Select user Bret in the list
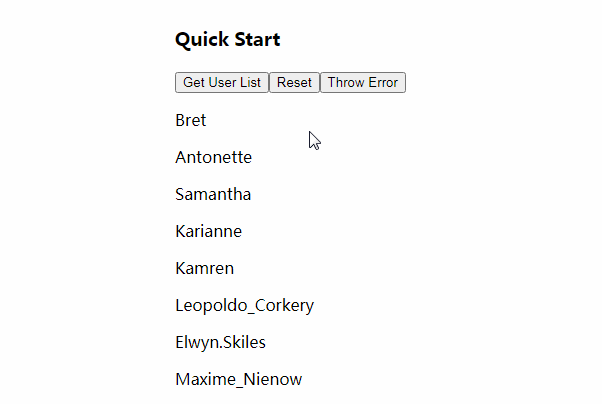 tap(190, 121)
